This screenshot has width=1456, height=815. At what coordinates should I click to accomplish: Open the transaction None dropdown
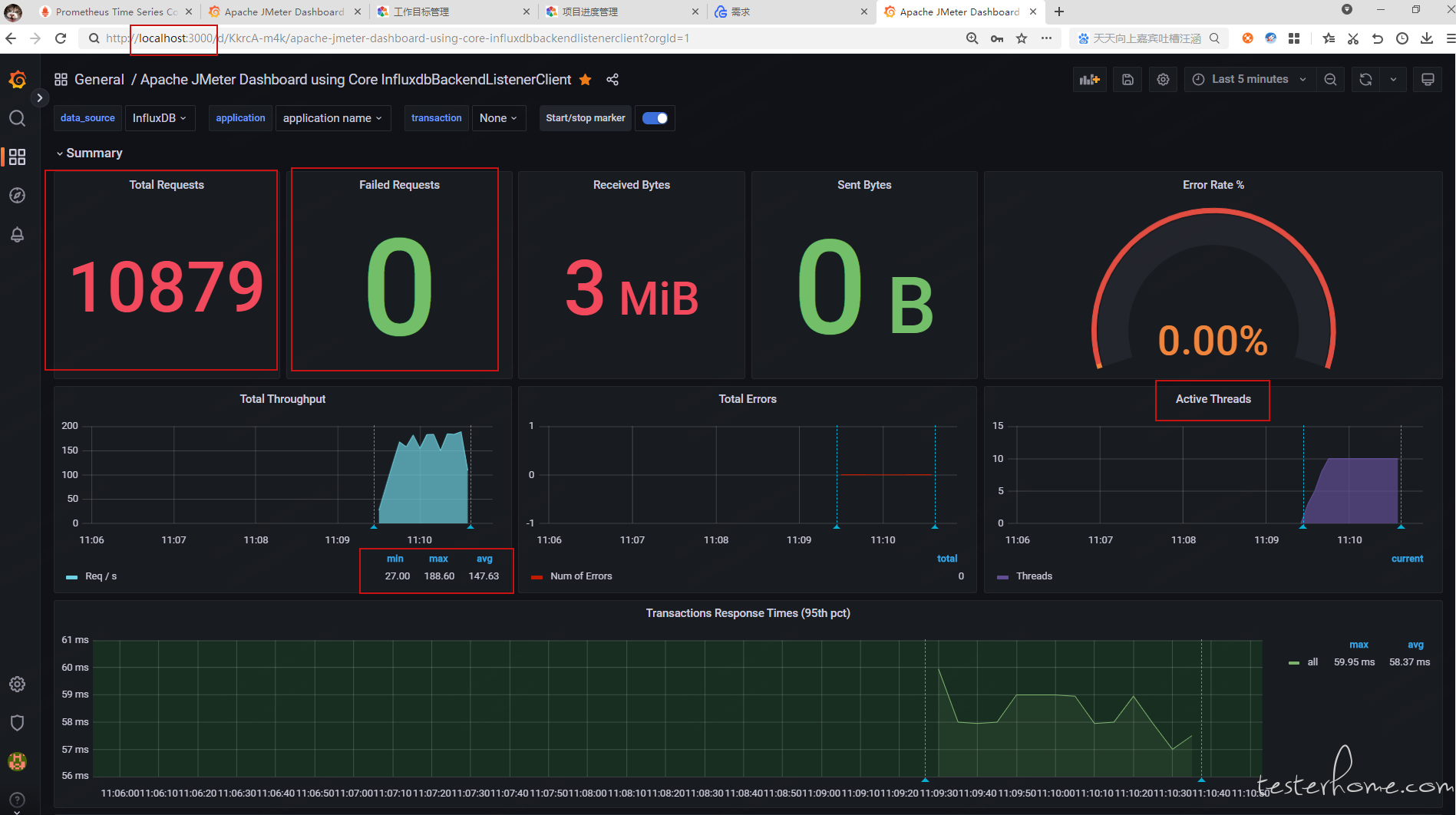click(498, 118)
